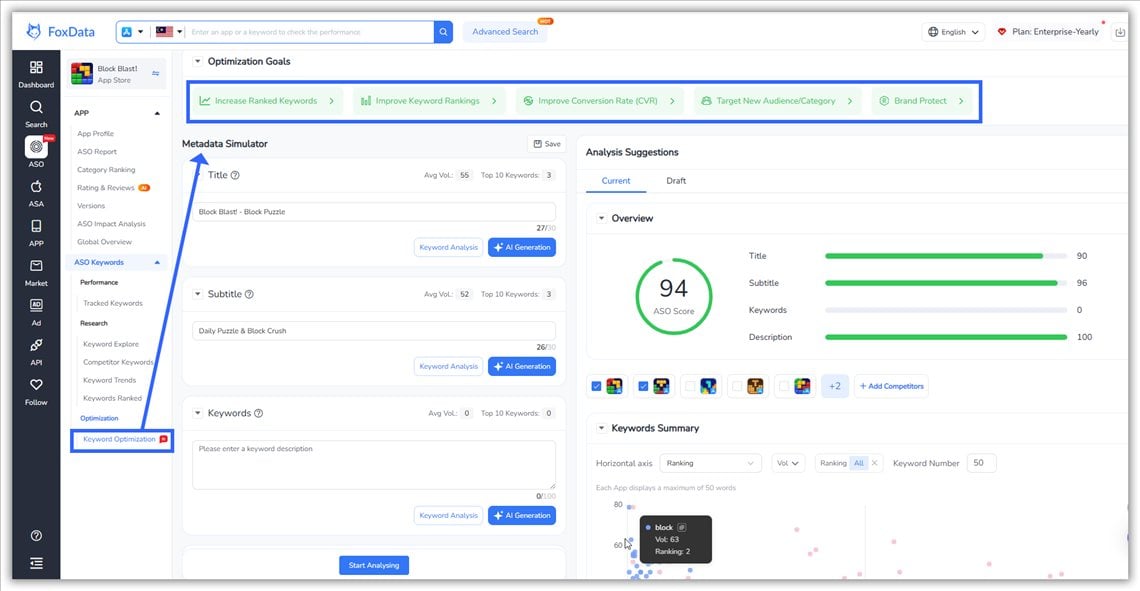This screenshot has height=591, width=1140.
Task: Select Brand Protect goal
Action: pyautogui.click(x=922, y=101)
